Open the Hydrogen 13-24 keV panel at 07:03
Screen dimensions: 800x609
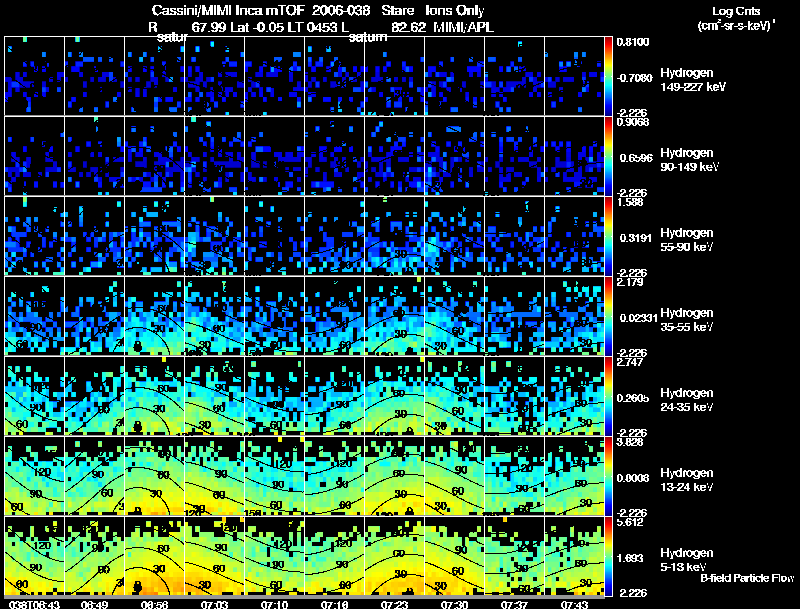214,476
